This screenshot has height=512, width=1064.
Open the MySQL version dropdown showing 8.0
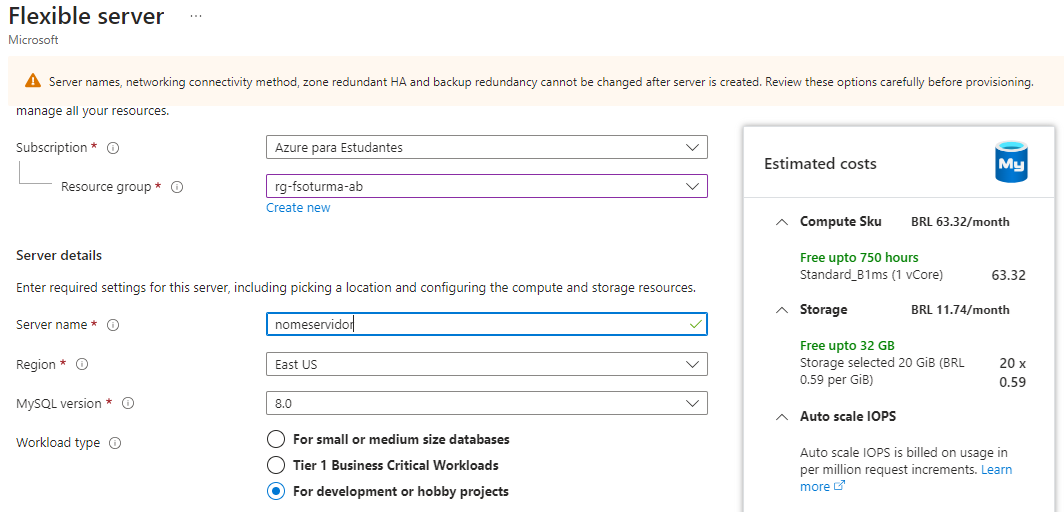click(487, 403)
